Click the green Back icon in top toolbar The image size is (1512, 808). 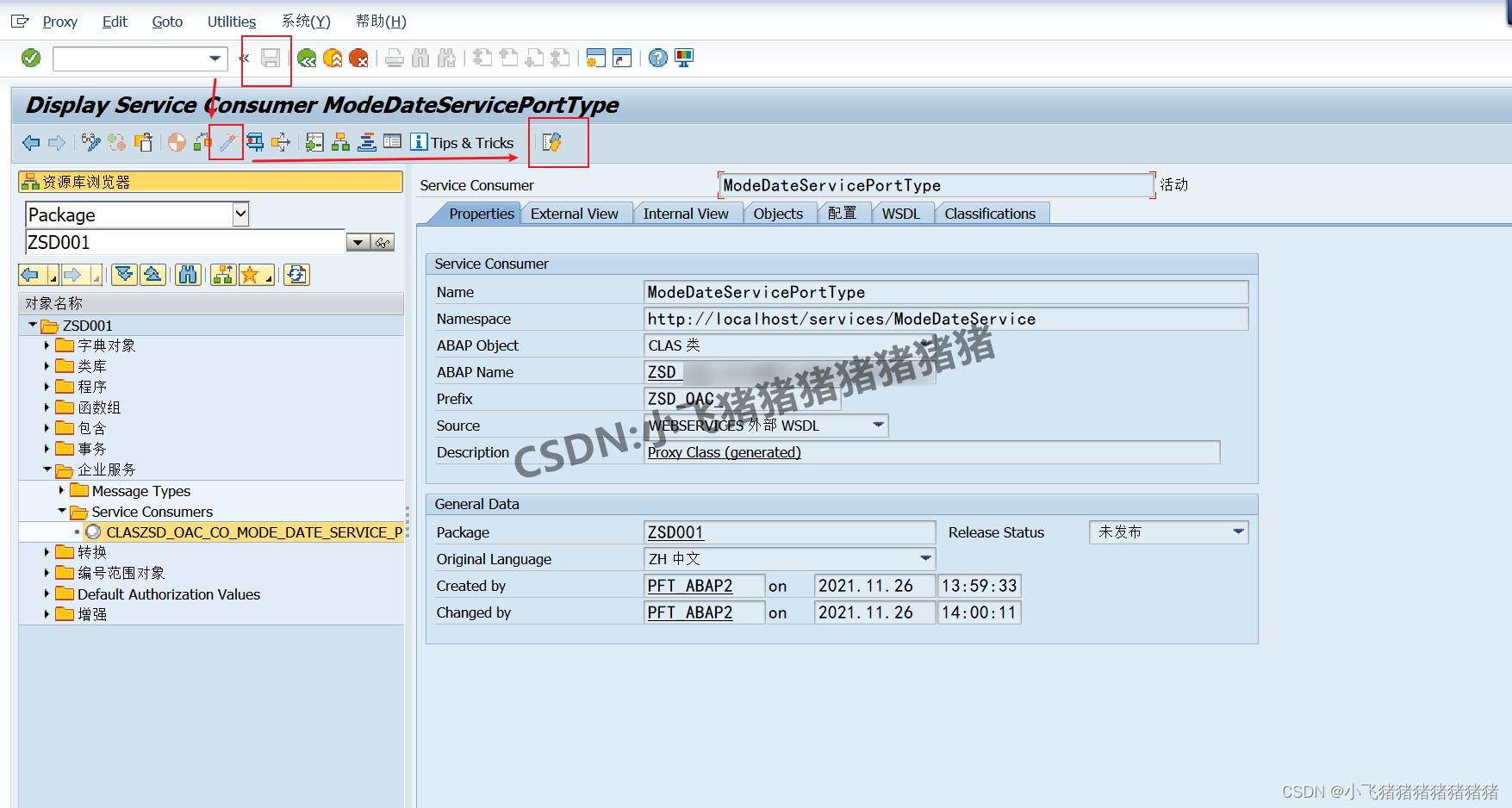coord(307,58)
